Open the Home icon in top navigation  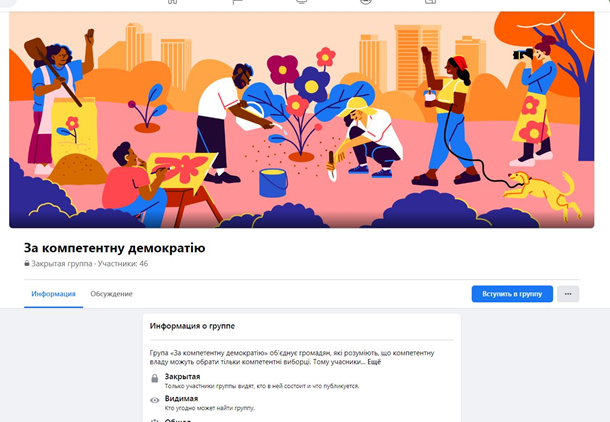172,2
